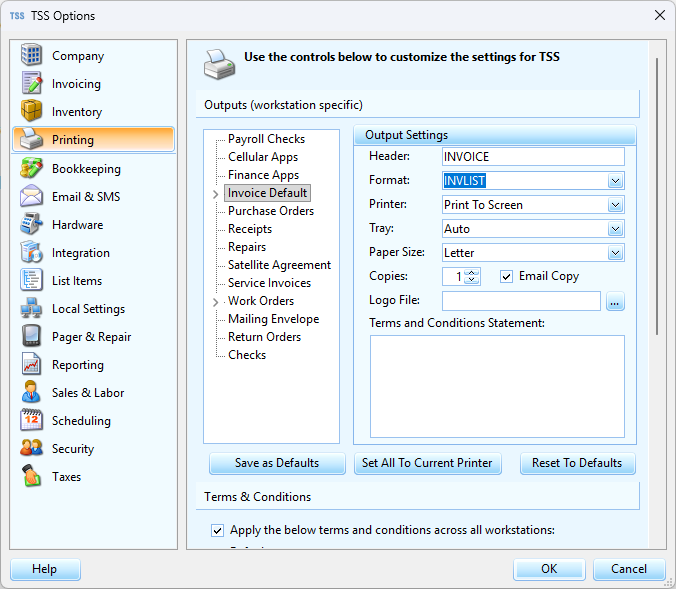Expand the Work Orders tree node
Image resolution: width=676 pixels, height=589 pixels.
click(x=215, y=301)
